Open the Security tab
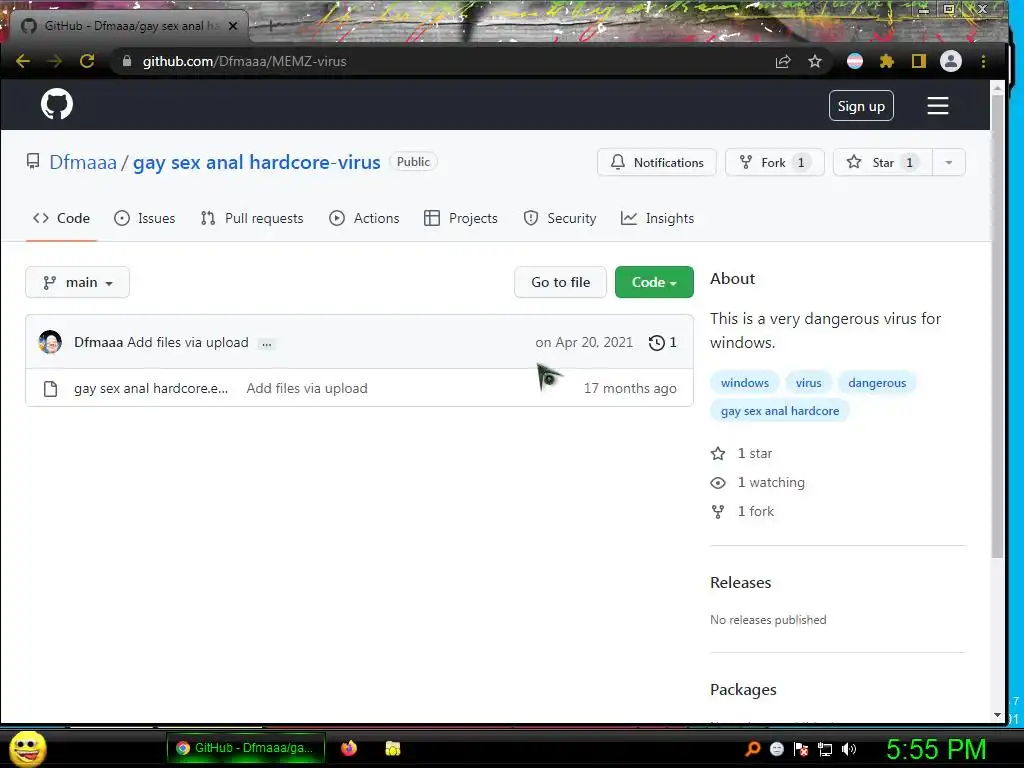Screen dimensions: 1024x768 [x=560, y=218]
